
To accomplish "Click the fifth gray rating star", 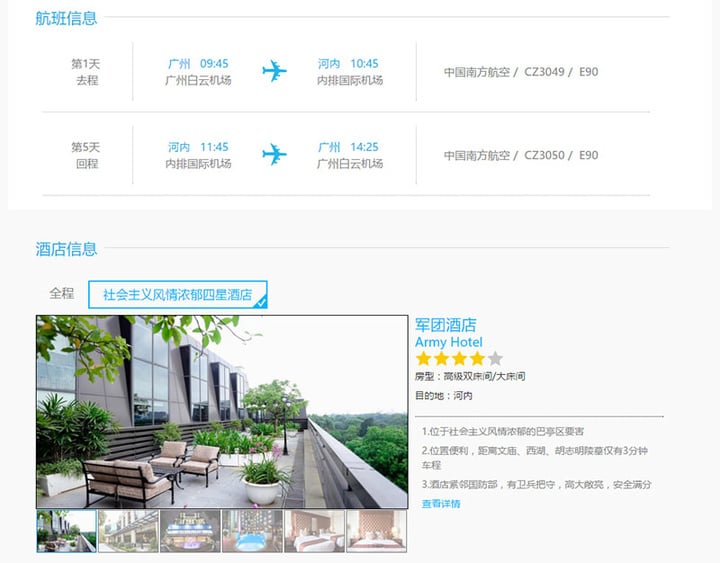I will coord(495,358).
